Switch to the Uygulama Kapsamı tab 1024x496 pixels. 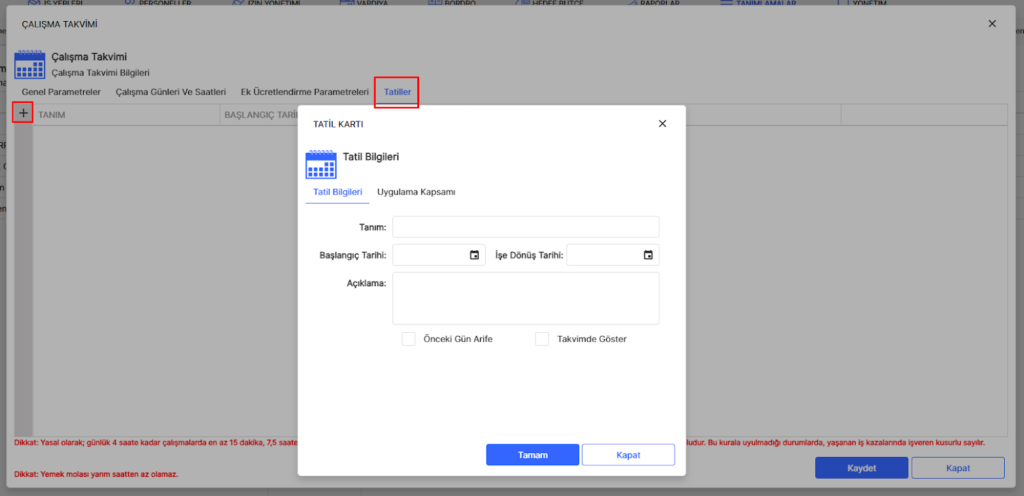point(416,192)
